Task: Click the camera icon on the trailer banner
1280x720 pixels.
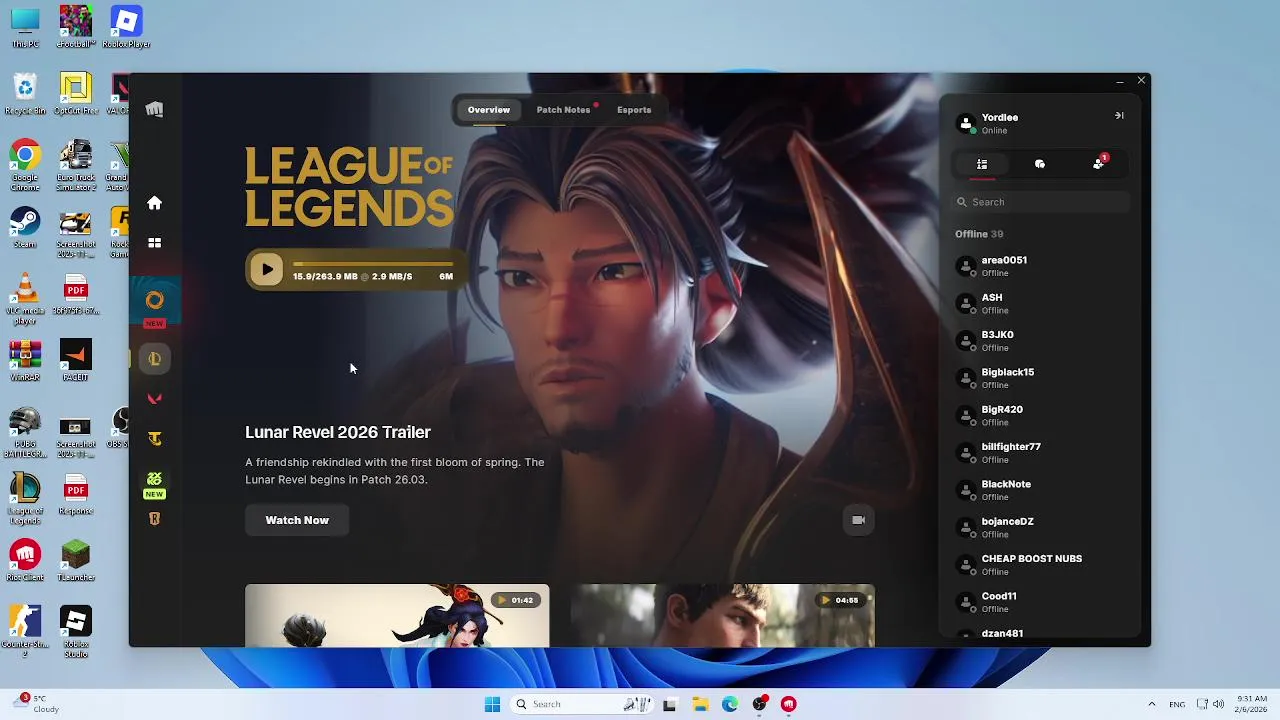Action: (x=858, y=520)
